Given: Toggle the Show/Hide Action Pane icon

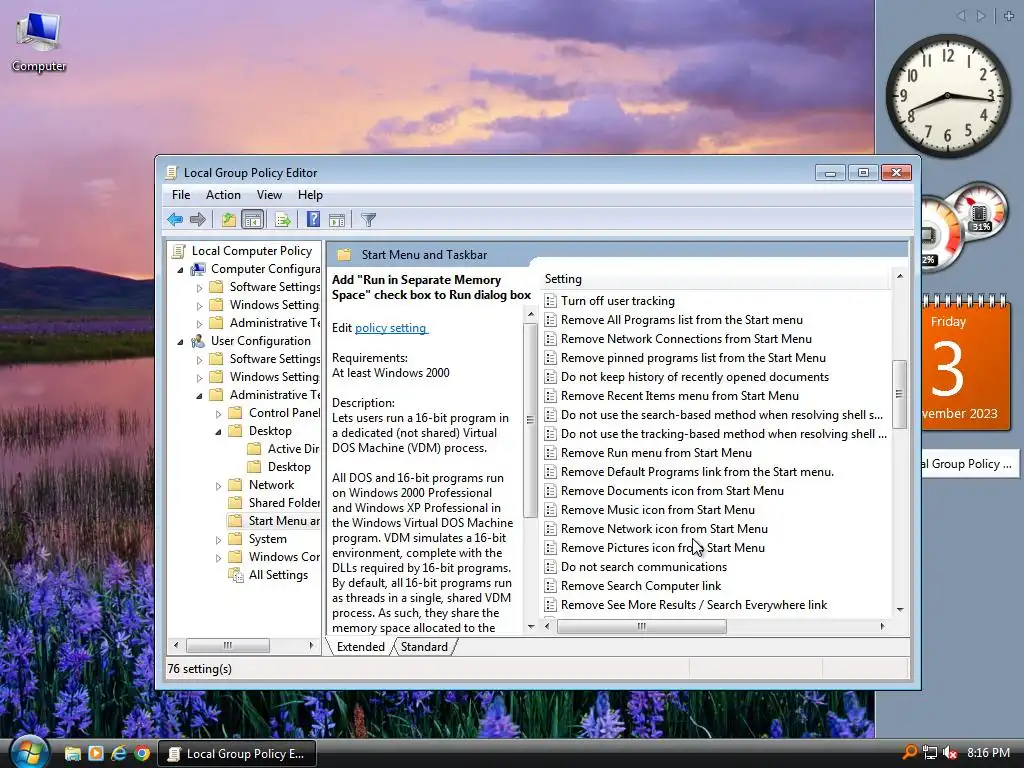Looking at the screenshot, I should [337, 219].
